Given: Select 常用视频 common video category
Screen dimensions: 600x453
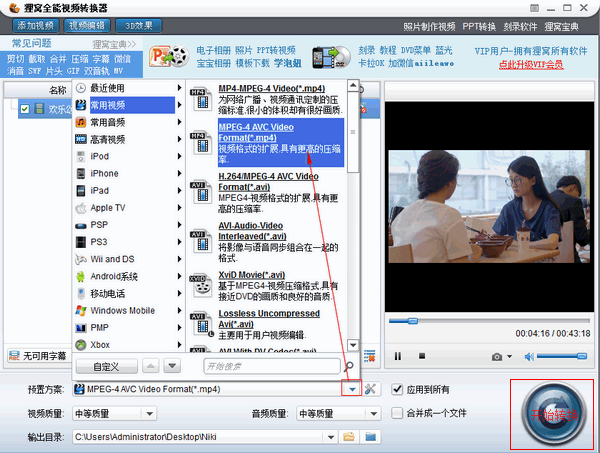Looking at the screenshot, I should tap(128, 105).
